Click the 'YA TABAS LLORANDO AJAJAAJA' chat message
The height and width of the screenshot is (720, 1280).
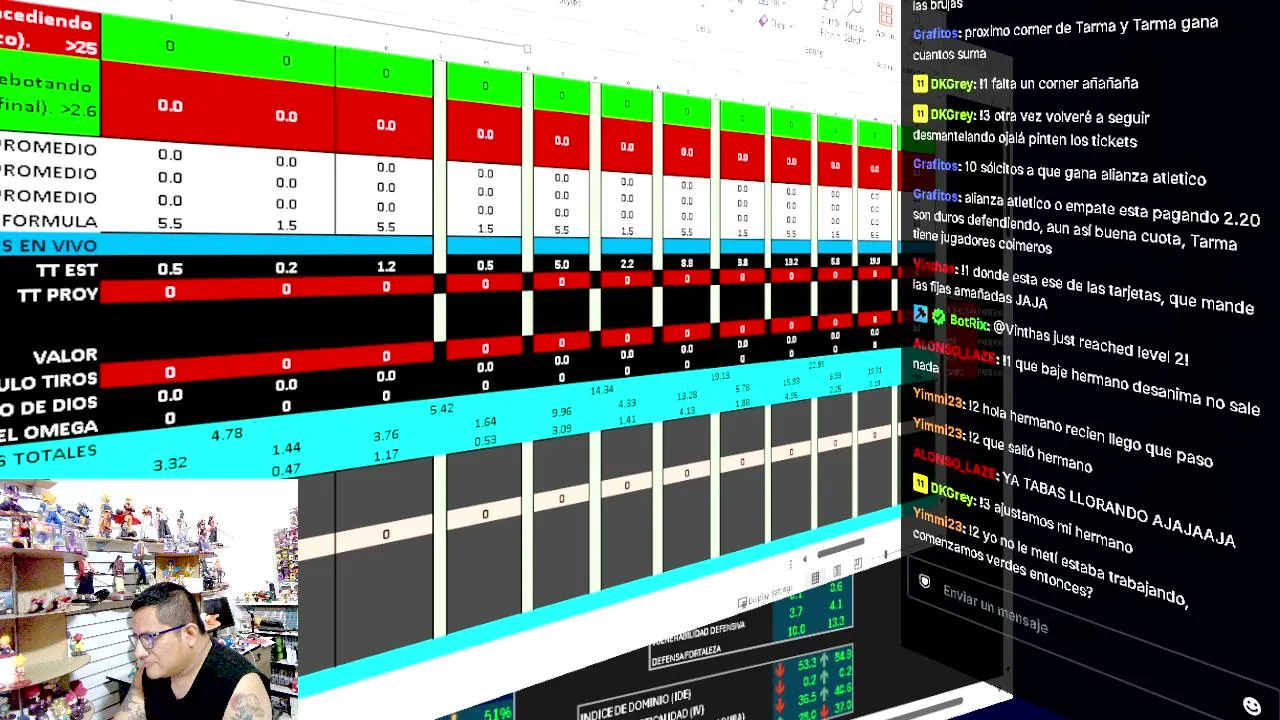[1118, 510]
